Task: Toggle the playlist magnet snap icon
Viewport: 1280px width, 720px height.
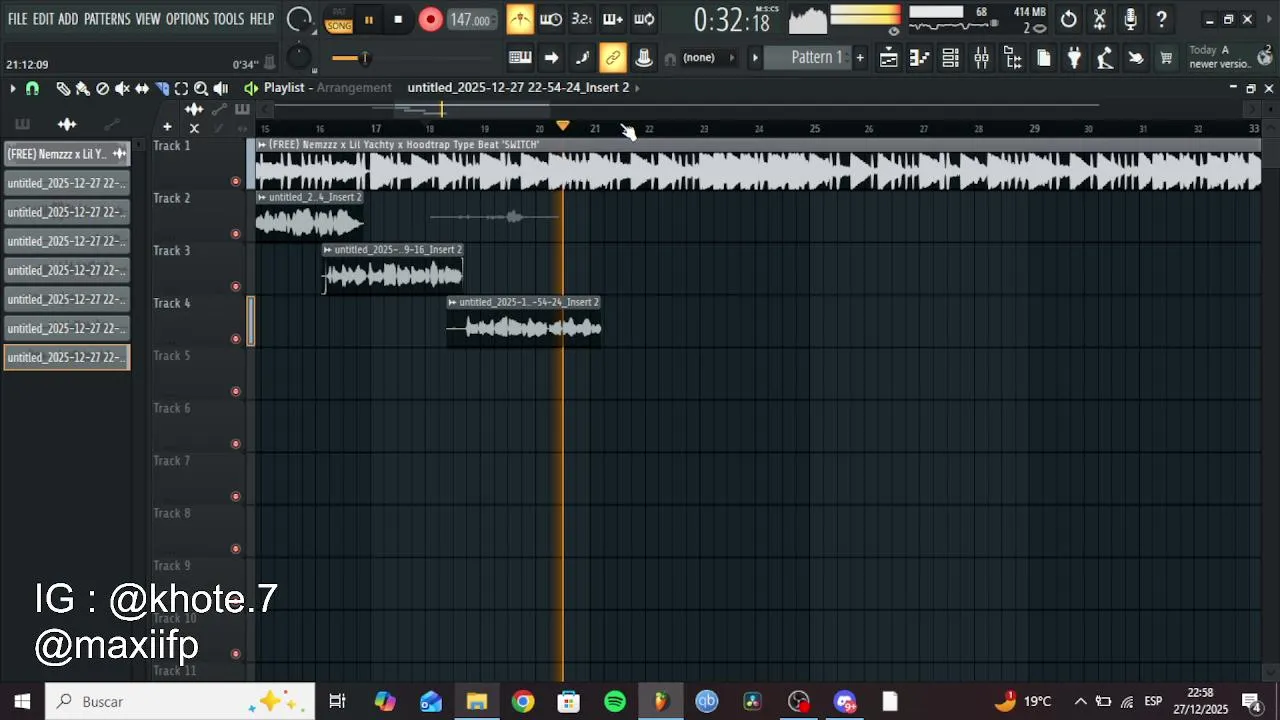Action: 32,89
